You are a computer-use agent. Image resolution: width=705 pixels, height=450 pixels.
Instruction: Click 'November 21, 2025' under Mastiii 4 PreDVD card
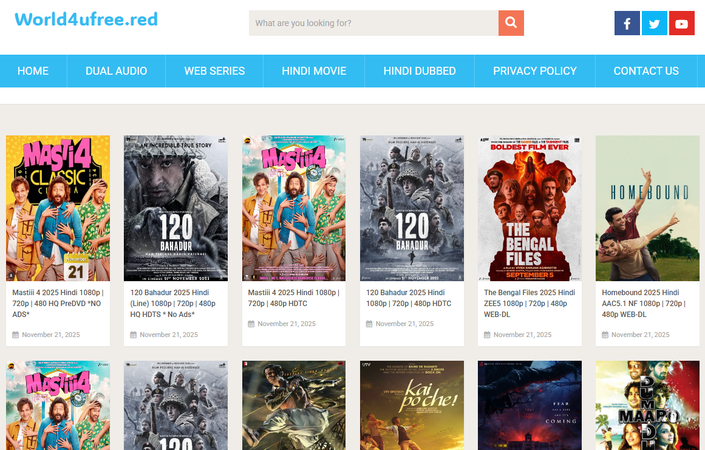[x=51, y=334]
